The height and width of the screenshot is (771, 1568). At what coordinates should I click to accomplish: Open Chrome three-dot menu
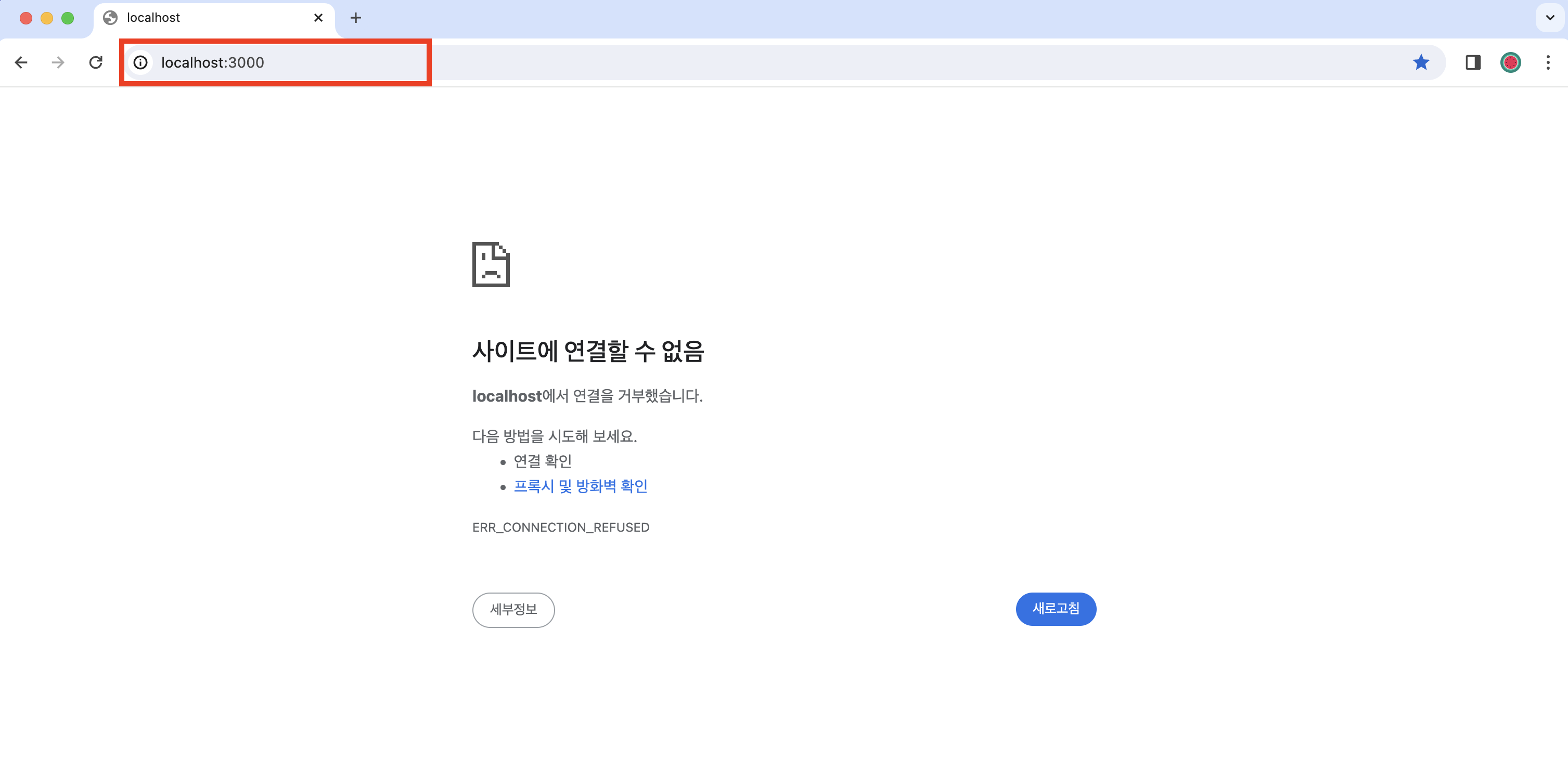pos(1547,62)
